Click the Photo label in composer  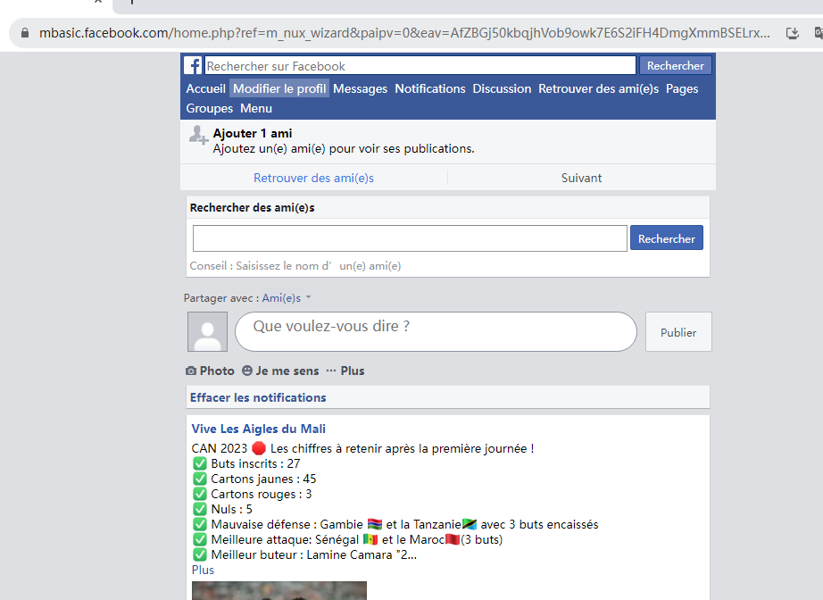tap(217, 371)
